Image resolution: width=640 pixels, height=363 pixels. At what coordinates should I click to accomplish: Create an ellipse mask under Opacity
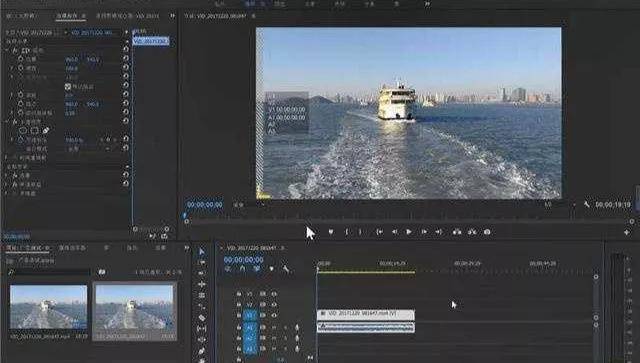coord(23,131)
